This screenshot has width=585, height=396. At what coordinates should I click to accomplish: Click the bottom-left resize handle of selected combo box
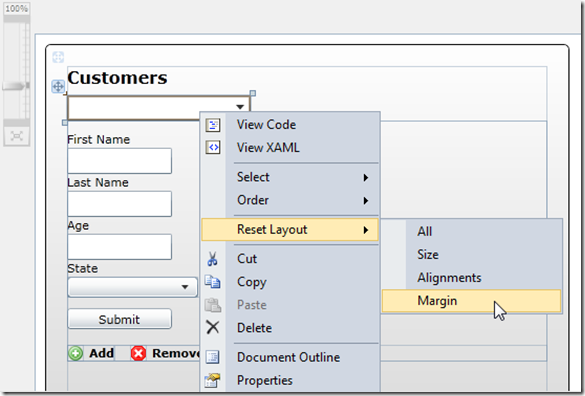pos(65,123)
